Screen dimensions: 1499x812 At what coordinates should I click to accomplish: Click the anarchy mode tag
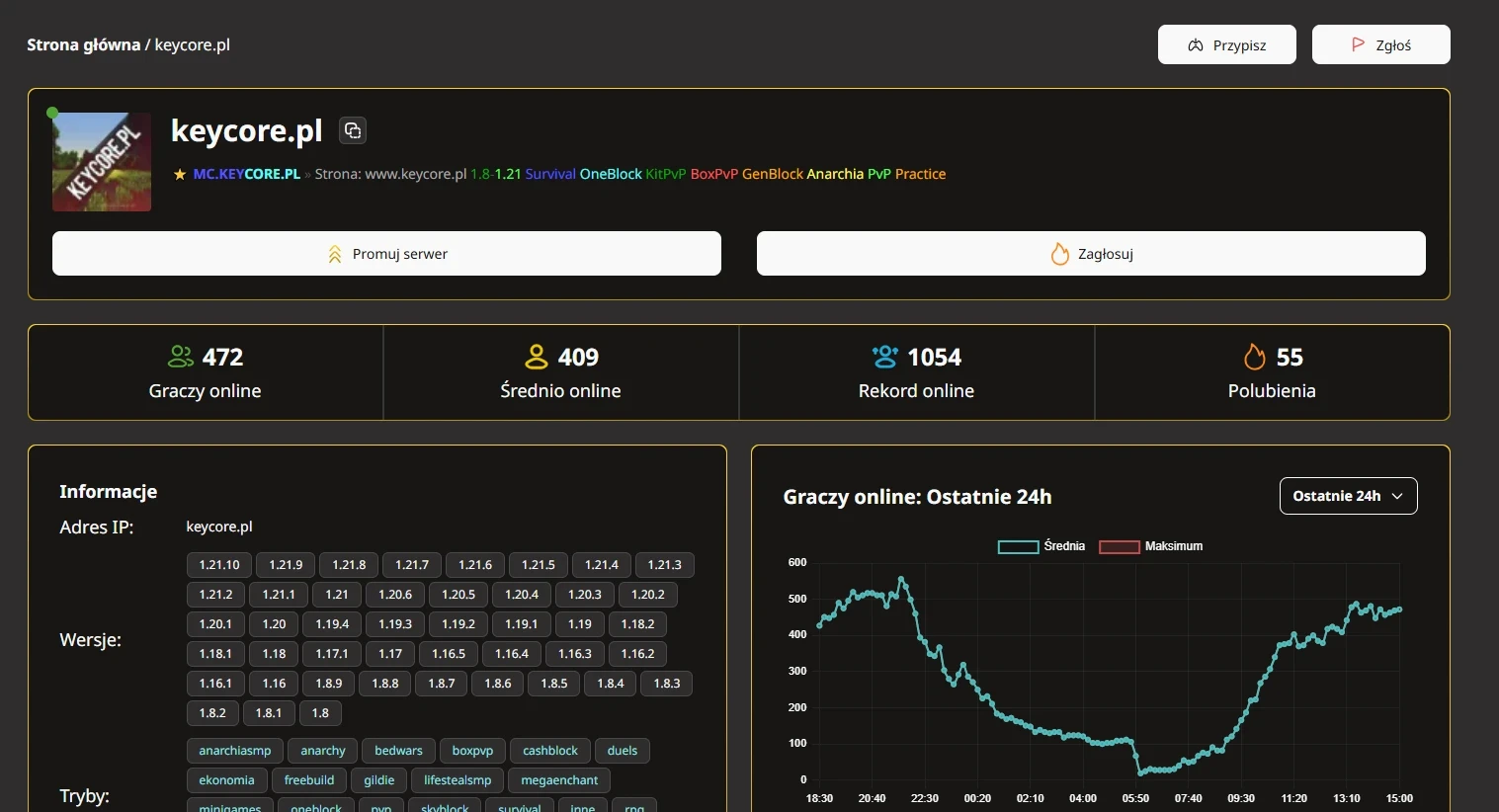click(x=323, y=751)
